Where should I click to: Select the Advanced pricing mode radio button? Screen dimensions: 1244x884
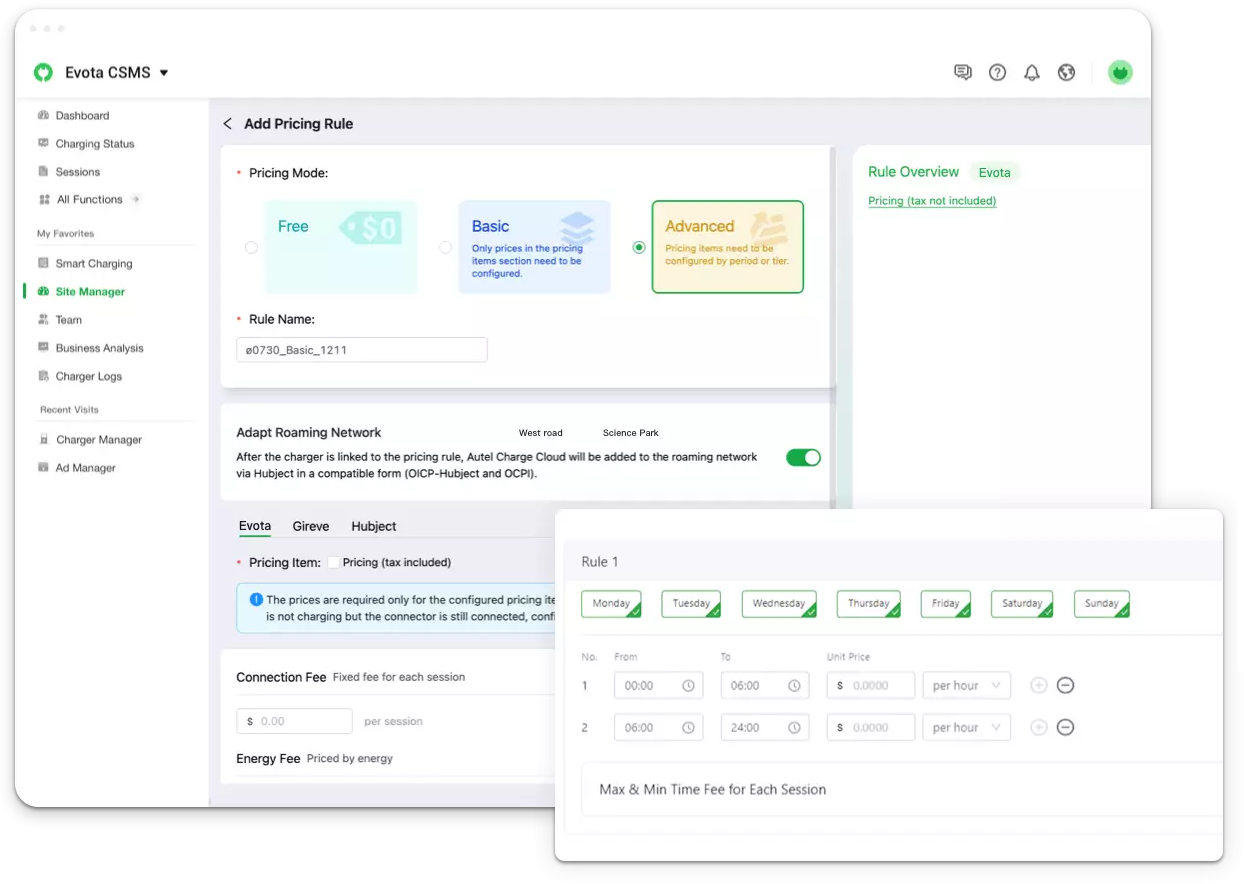point(639,247)
